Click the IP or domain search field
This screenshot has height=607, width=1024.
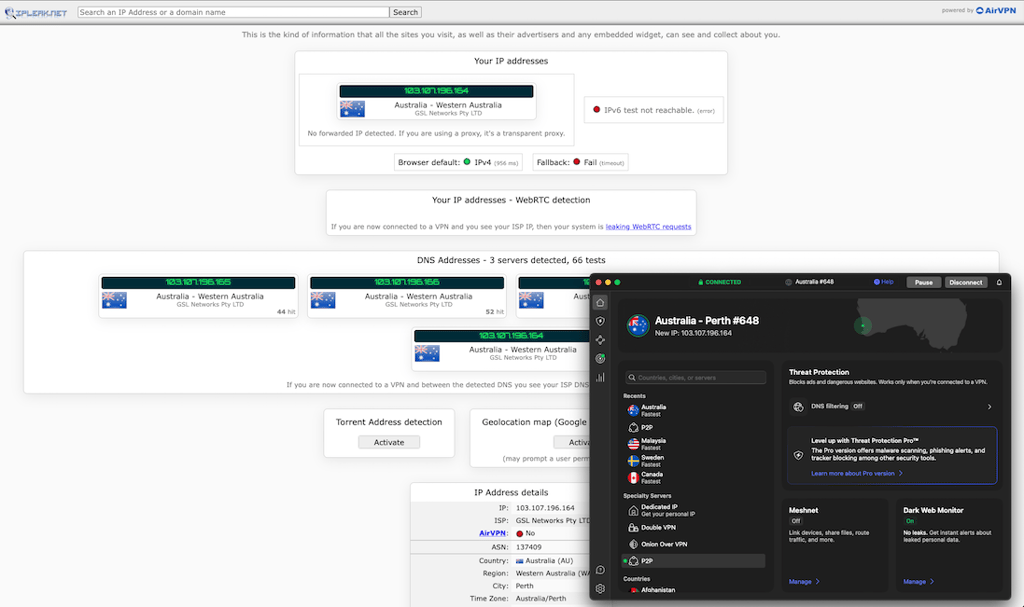[233, 12]
